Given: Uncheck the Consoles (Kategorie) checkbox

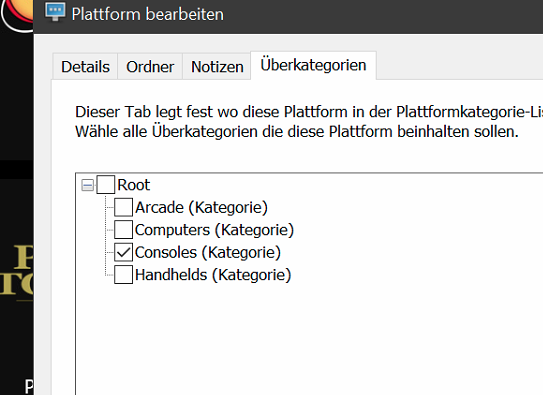Looking at the screenshot, I should (123, 252).
